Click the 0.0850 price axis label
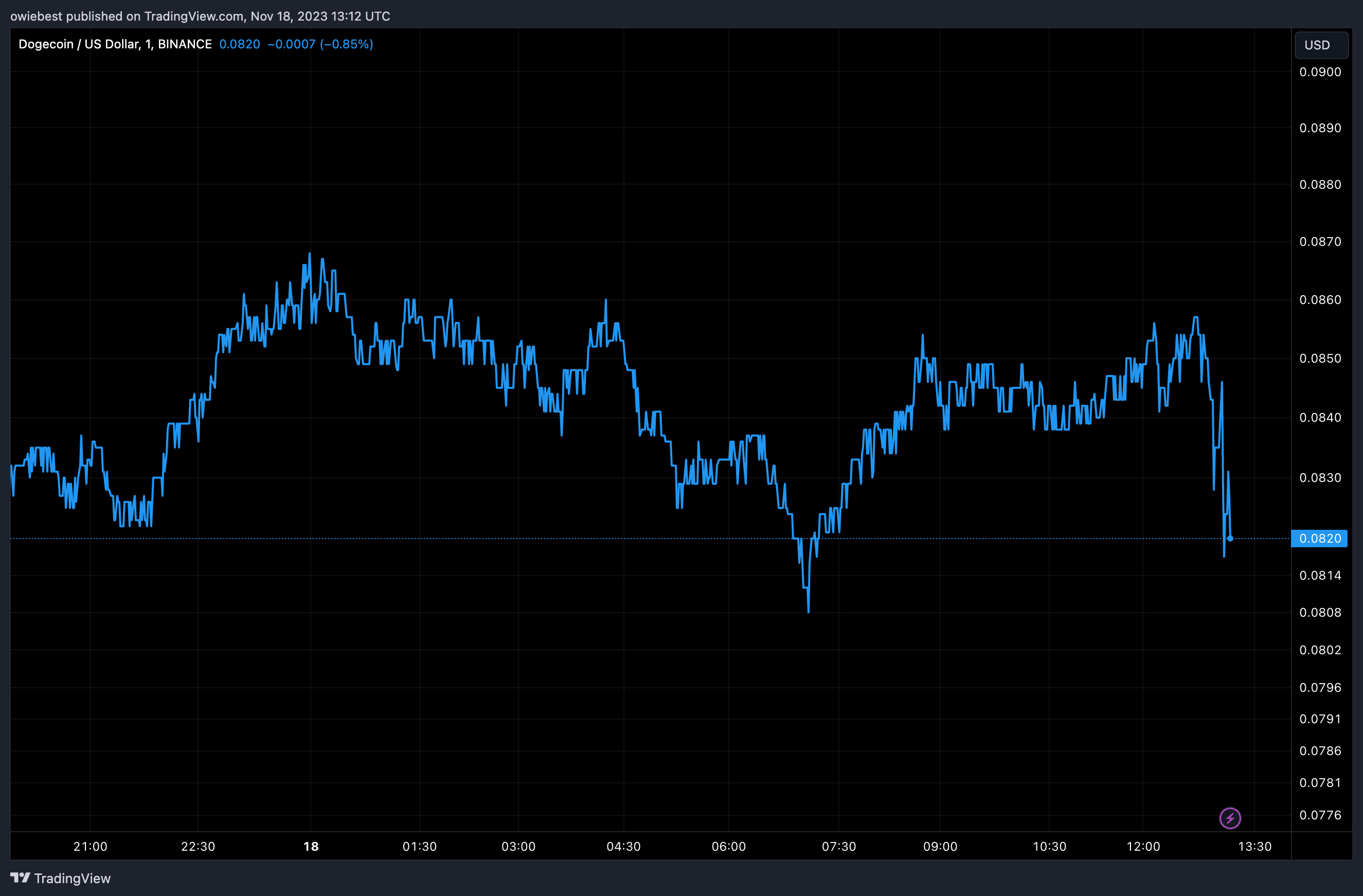 (1320, 359)
